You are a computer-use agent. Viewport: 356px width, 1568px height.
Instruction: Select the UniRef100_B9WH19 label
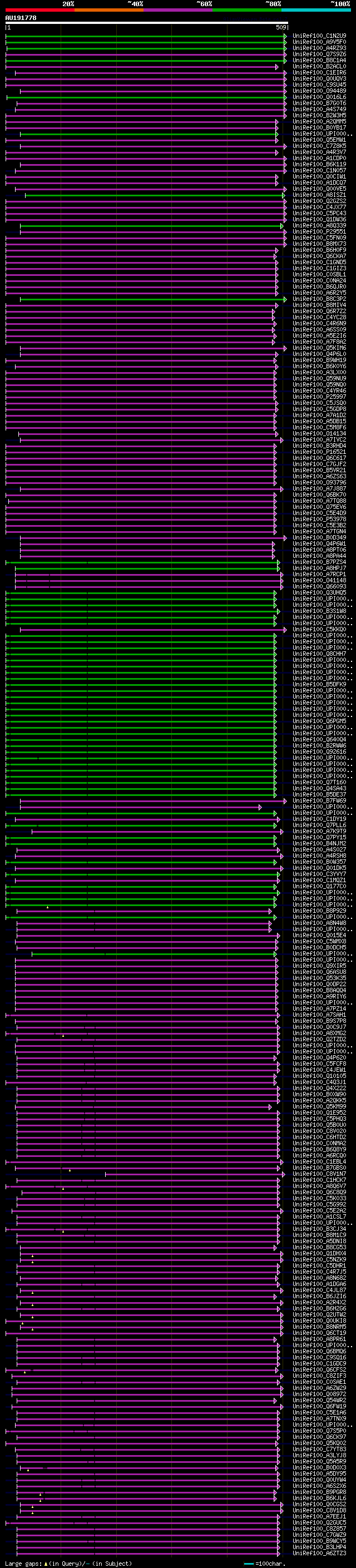click(319, 360)
